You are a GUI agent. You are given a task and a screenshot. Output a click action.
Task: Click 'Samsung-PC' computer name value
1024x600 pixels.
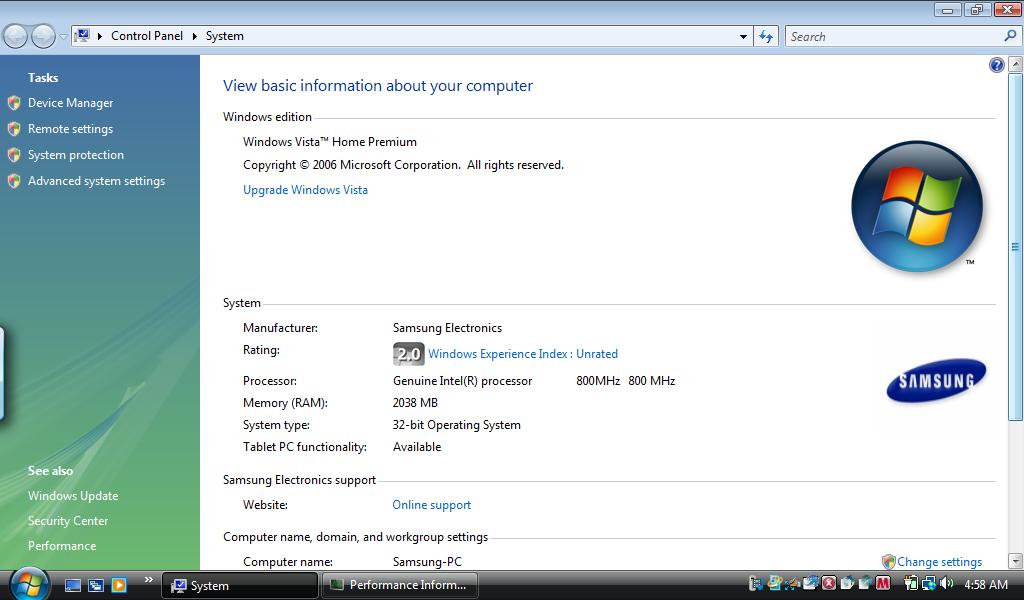click(x=427, y=561)
